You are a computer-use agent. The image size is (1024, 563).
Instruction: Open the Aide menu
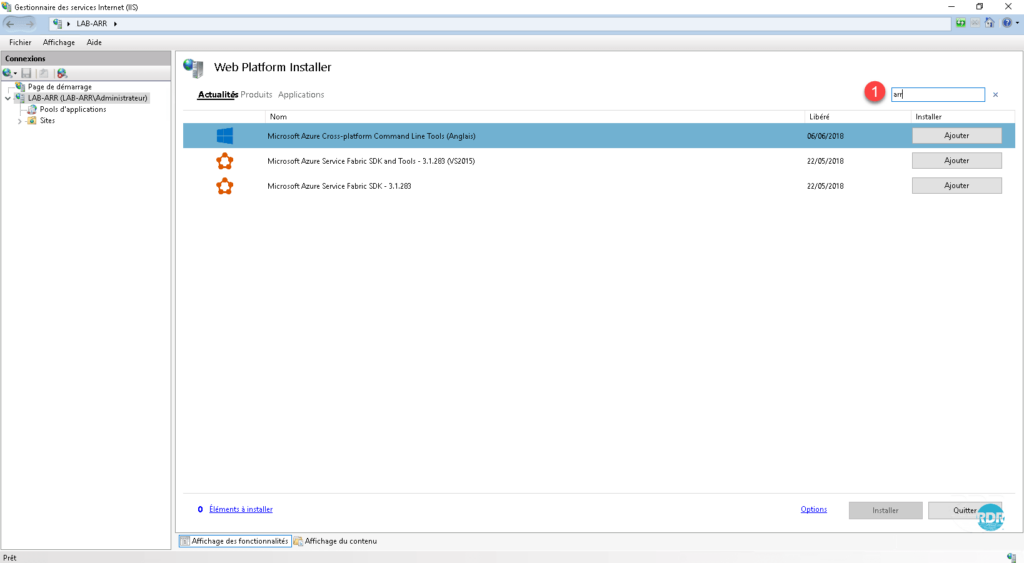tap(94, 42)
